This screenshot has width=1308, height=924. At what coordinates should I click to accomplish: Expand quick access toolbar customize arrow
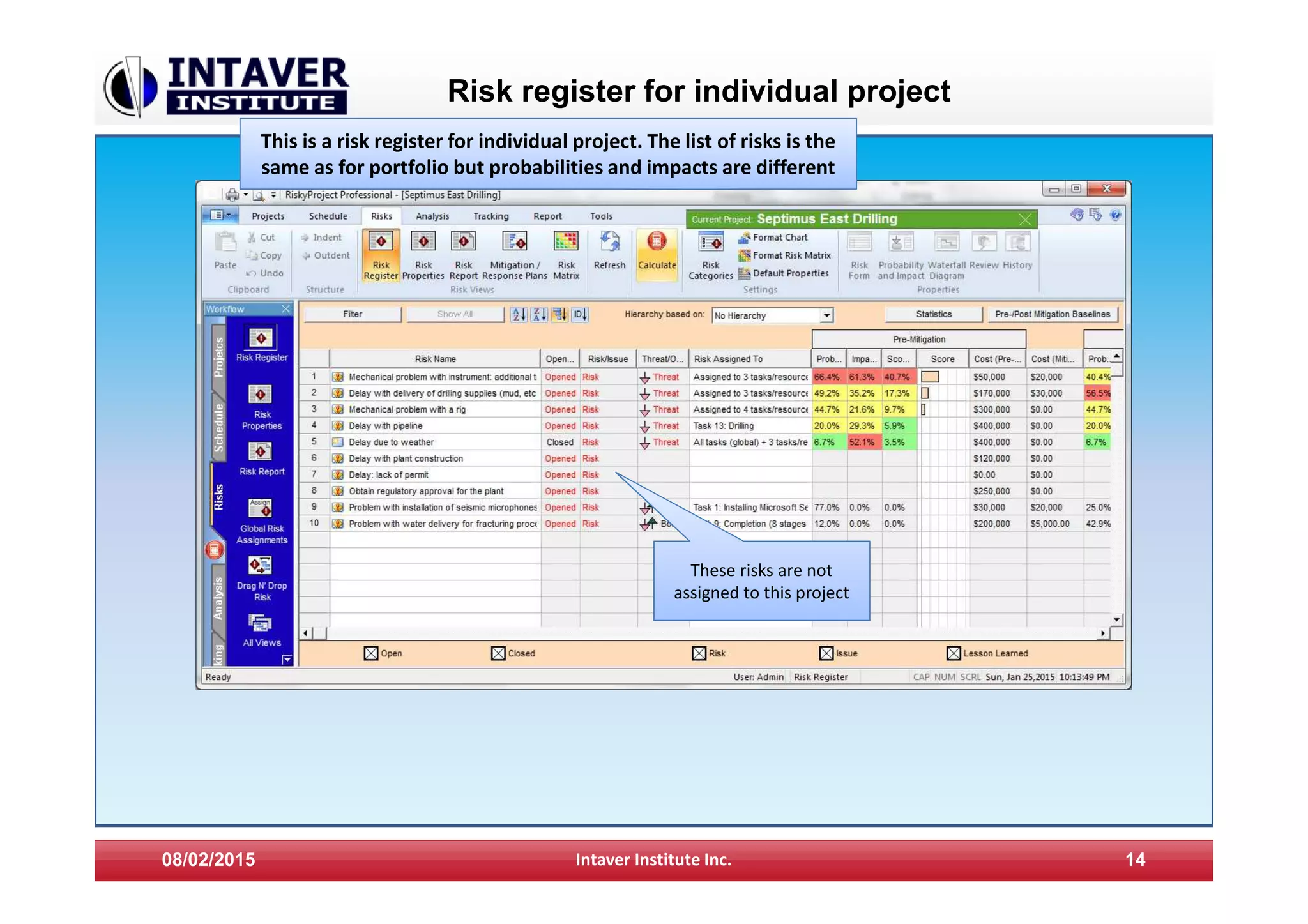click(273, 195)
